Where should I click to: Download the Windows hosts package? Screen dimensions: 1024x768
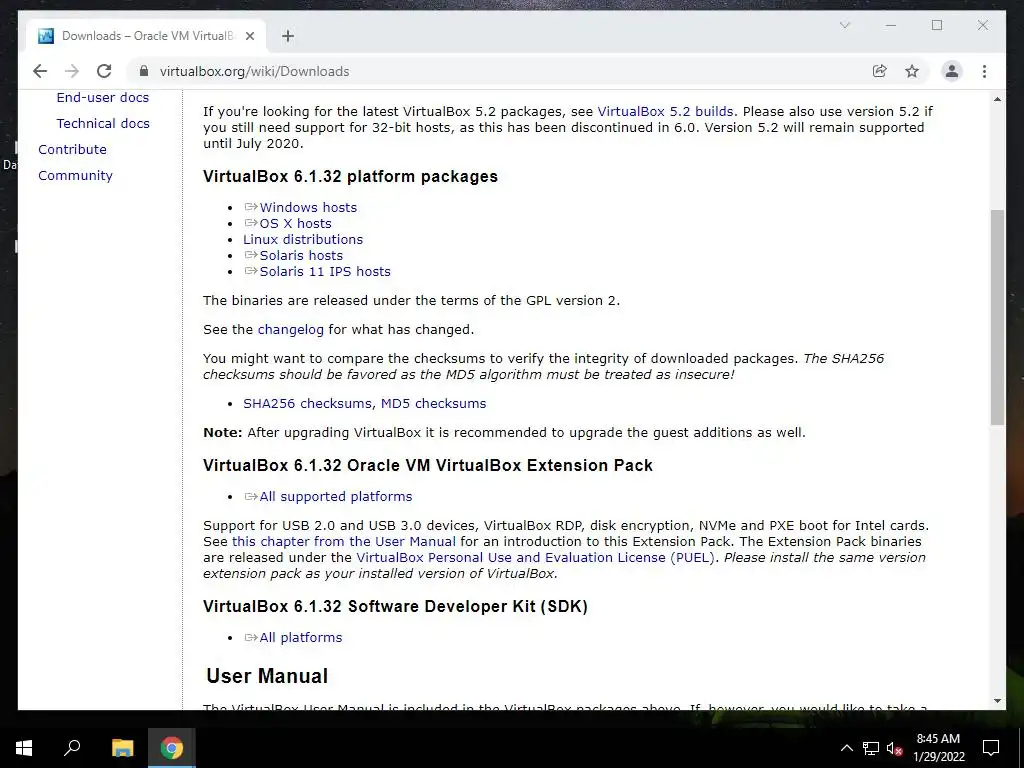(308, 208)
